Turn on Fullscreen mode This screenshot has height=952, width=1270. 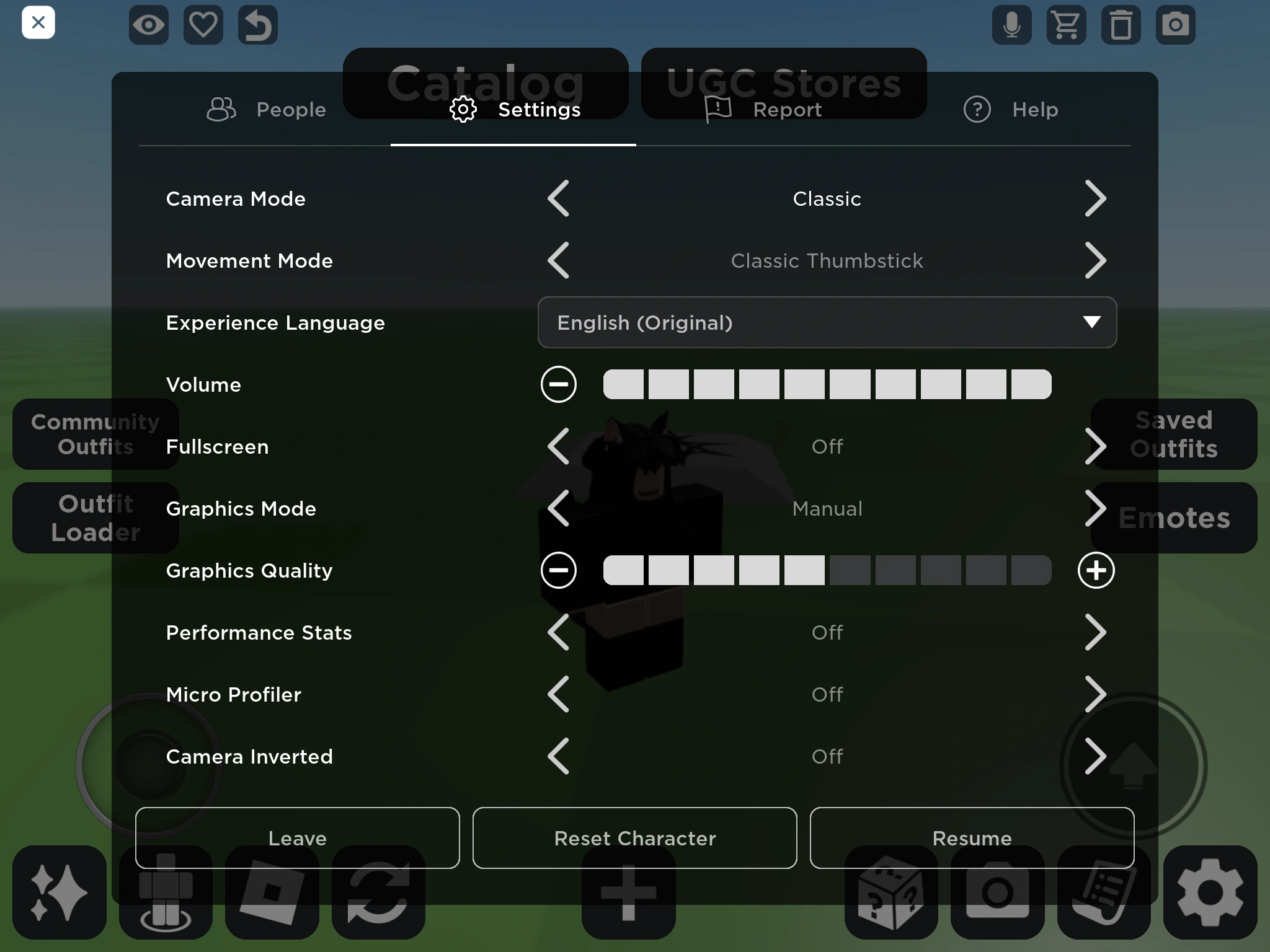[1097, 446]
